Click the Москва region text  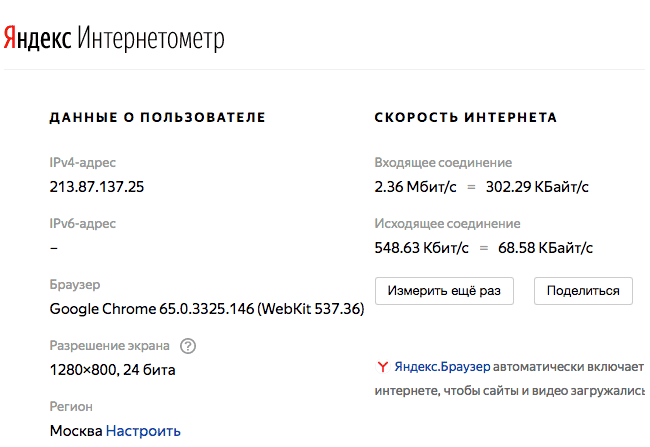pos(76,431)
